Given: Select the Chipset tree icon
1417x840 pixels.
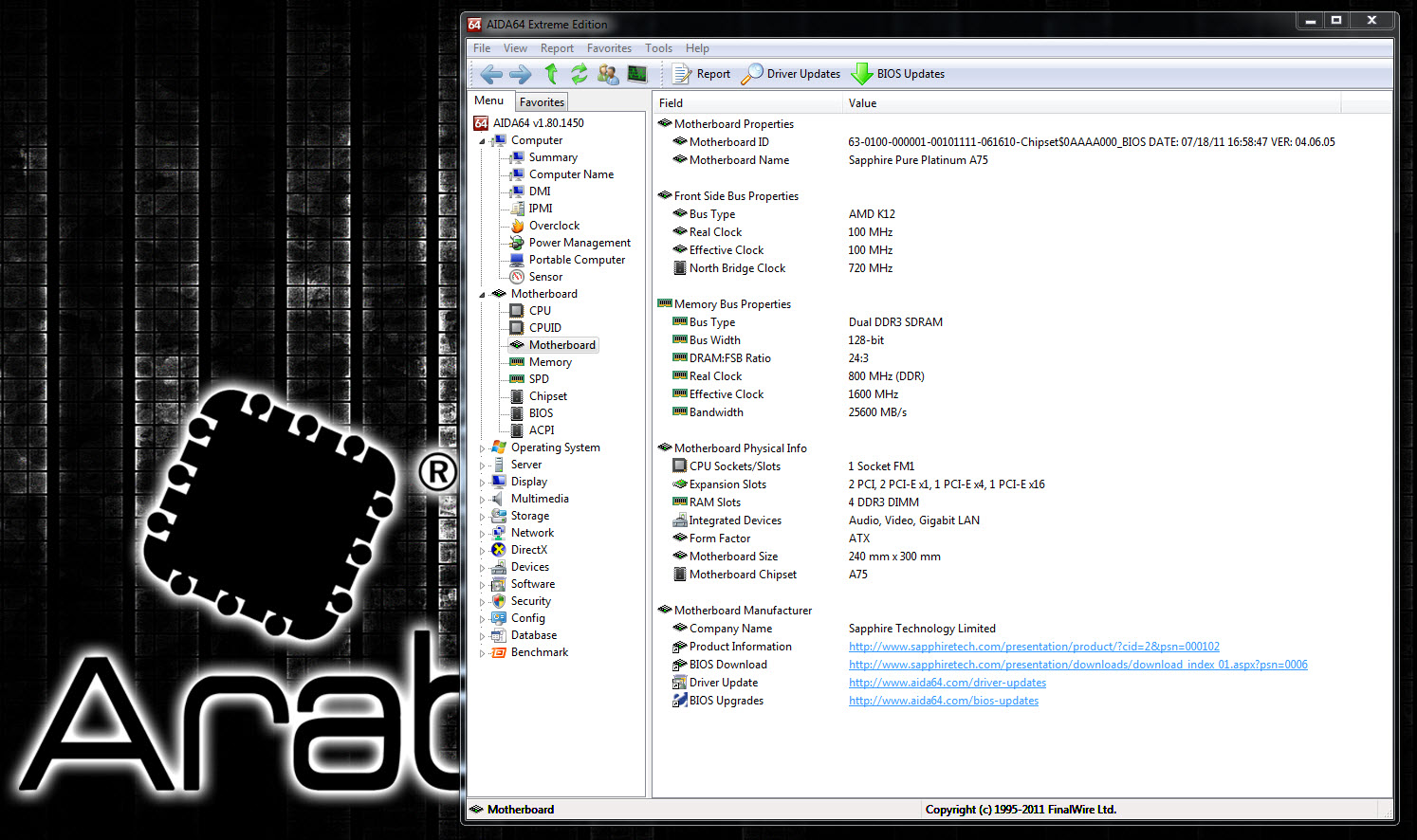Looking at the screenshot, I should [517, 396].
